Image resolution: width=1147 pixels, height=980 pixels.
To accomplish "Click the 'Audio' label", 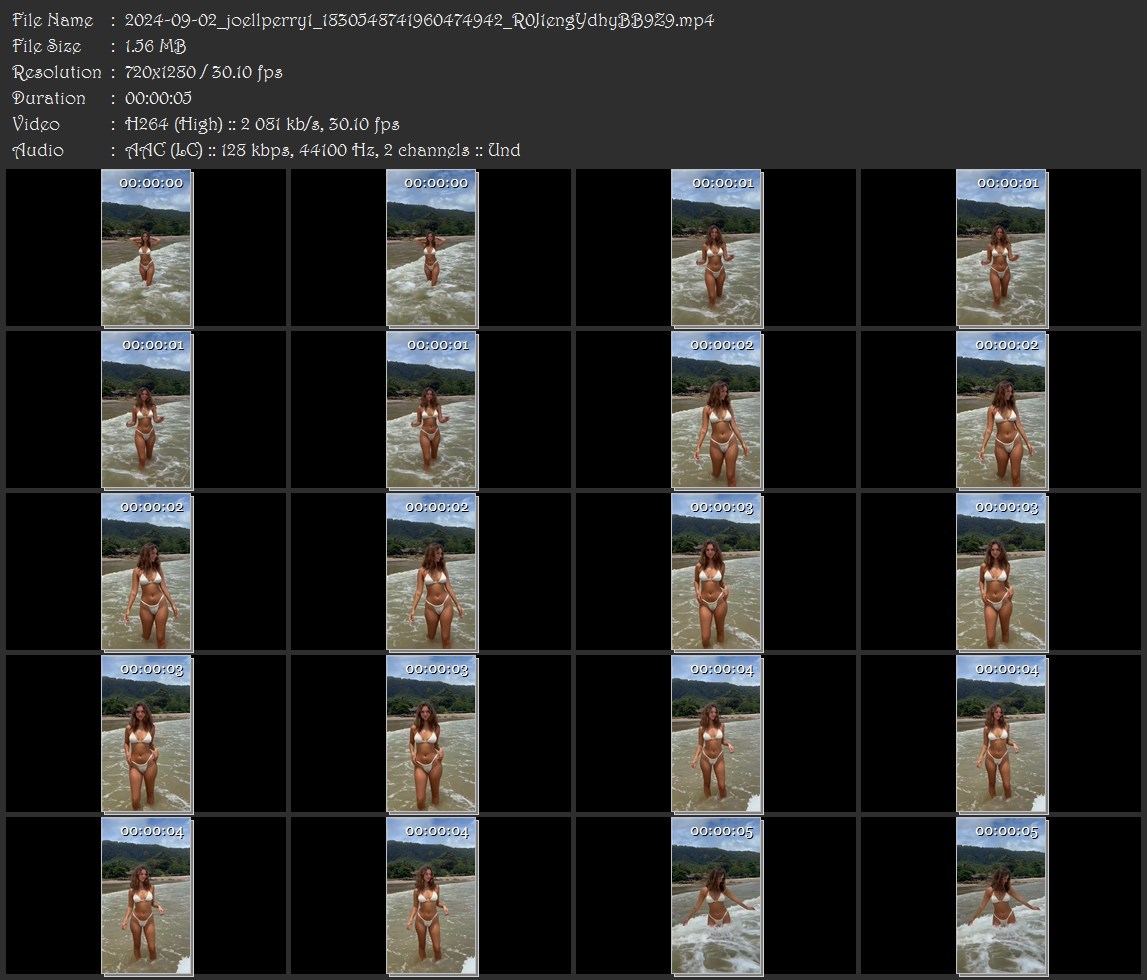I will point(38,150).
